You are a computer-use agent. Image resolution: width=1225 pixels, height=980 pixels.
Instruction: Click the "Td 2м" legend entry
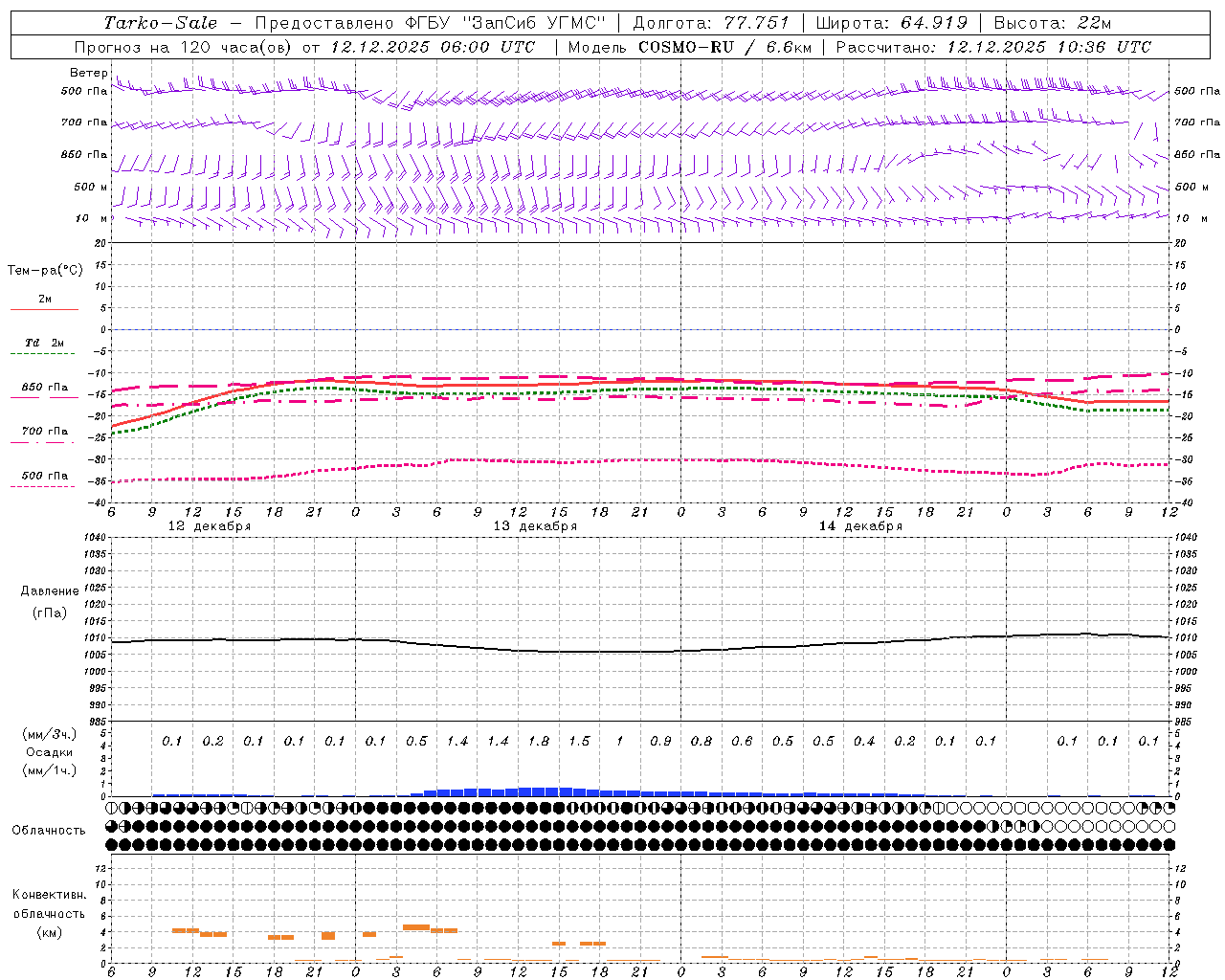pyautogui.click(x=44, y=343)
